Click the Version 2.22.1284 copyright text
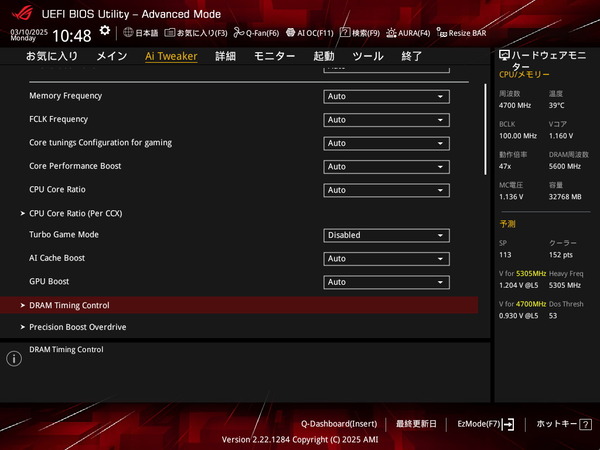Image resolution: width=600 pixels, height=450 pixels. tap(300, 440)
